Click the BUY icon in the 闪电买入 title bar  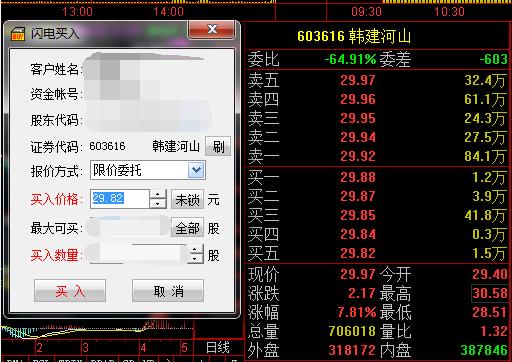click(x=17, y=33)
